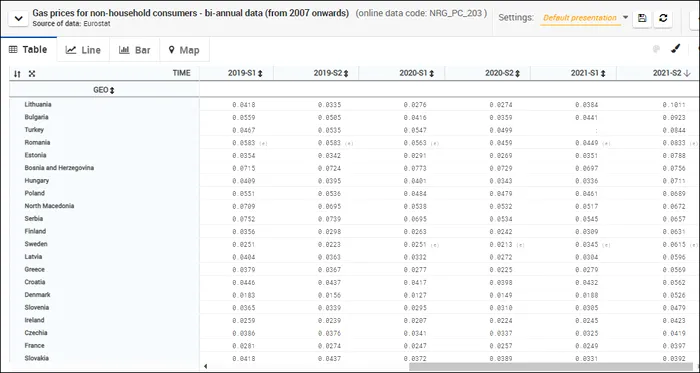Click Lithuania's 2019-S1 value 0.0418
The width and height of the screenshot is (700, 373).
[244, 105]
